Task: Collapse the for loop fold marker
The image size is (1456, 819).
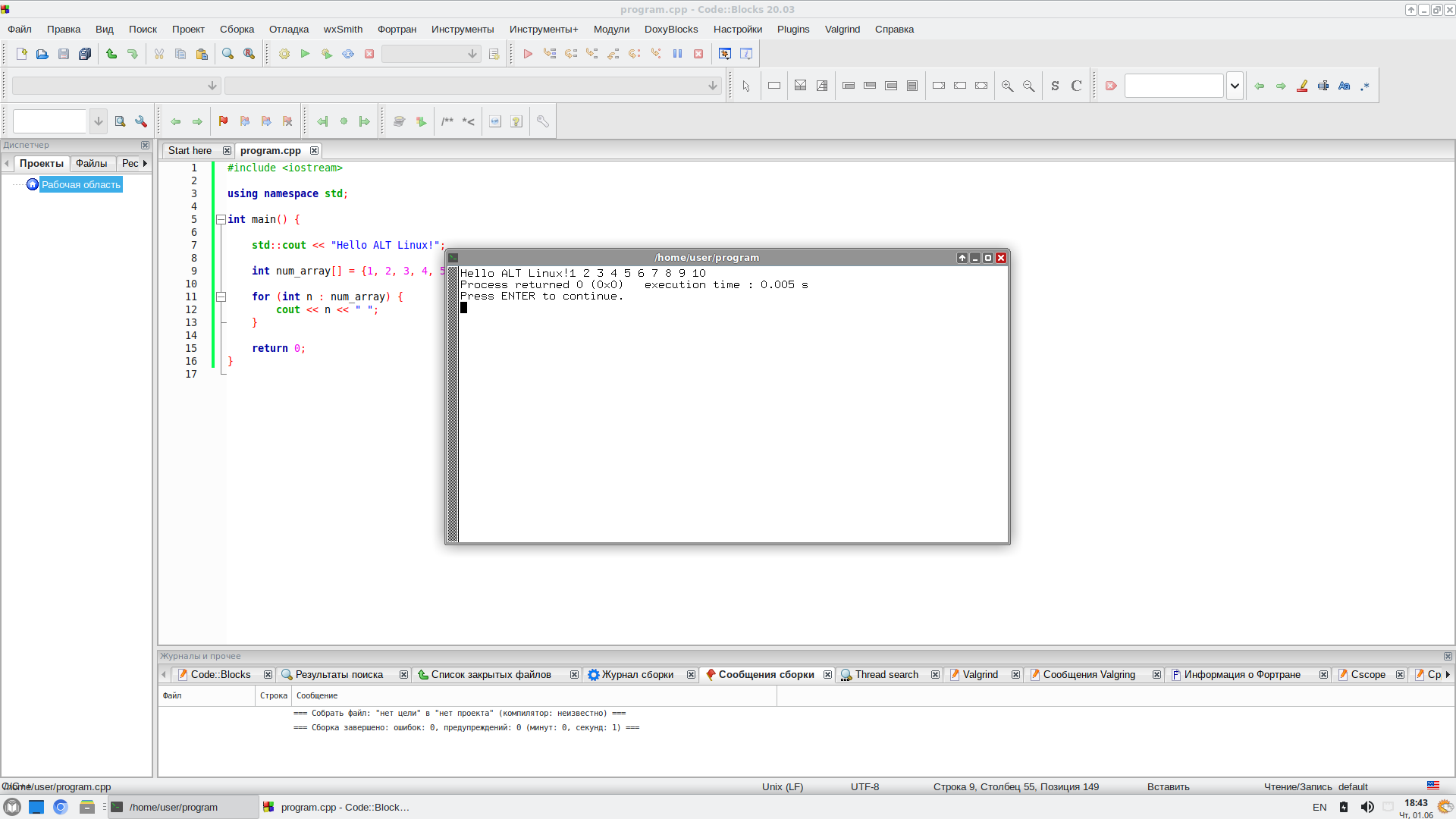Action: (221, 297)
